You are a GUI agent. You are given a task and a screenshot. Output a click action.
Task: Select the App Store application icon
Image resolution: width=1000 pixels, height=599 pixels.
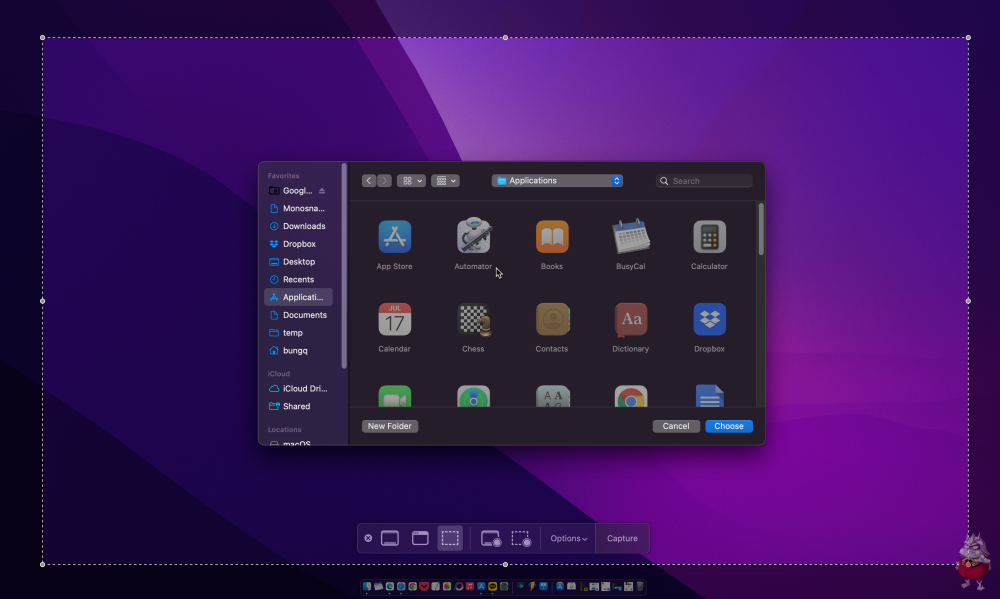[x=394, y=237]
